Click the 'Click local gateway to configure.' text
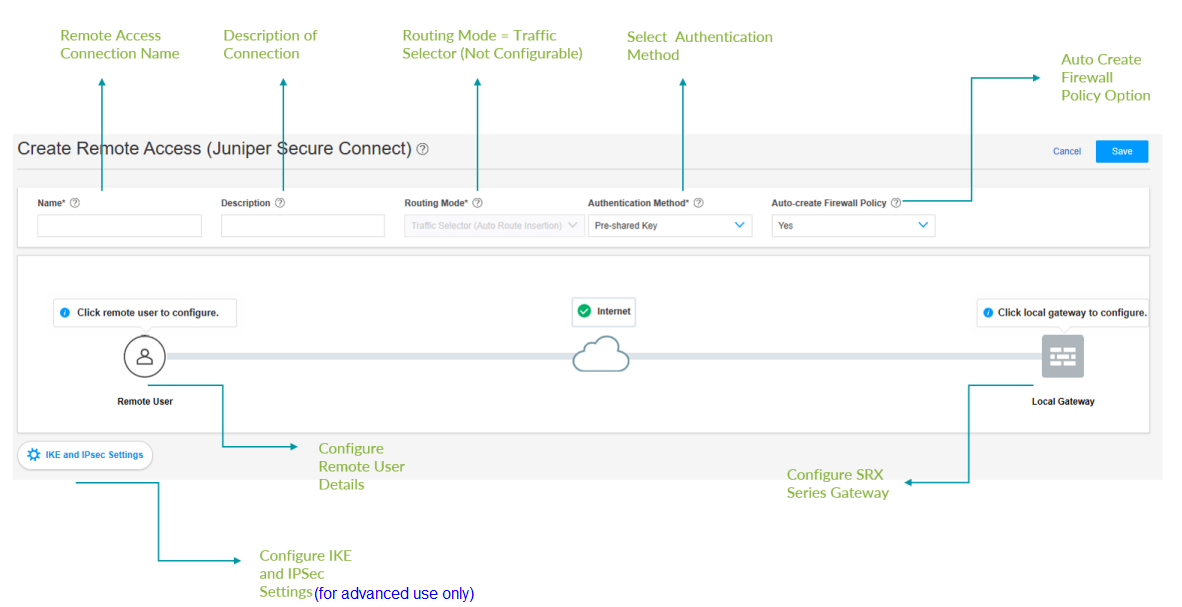 (x=1072, y=312)
